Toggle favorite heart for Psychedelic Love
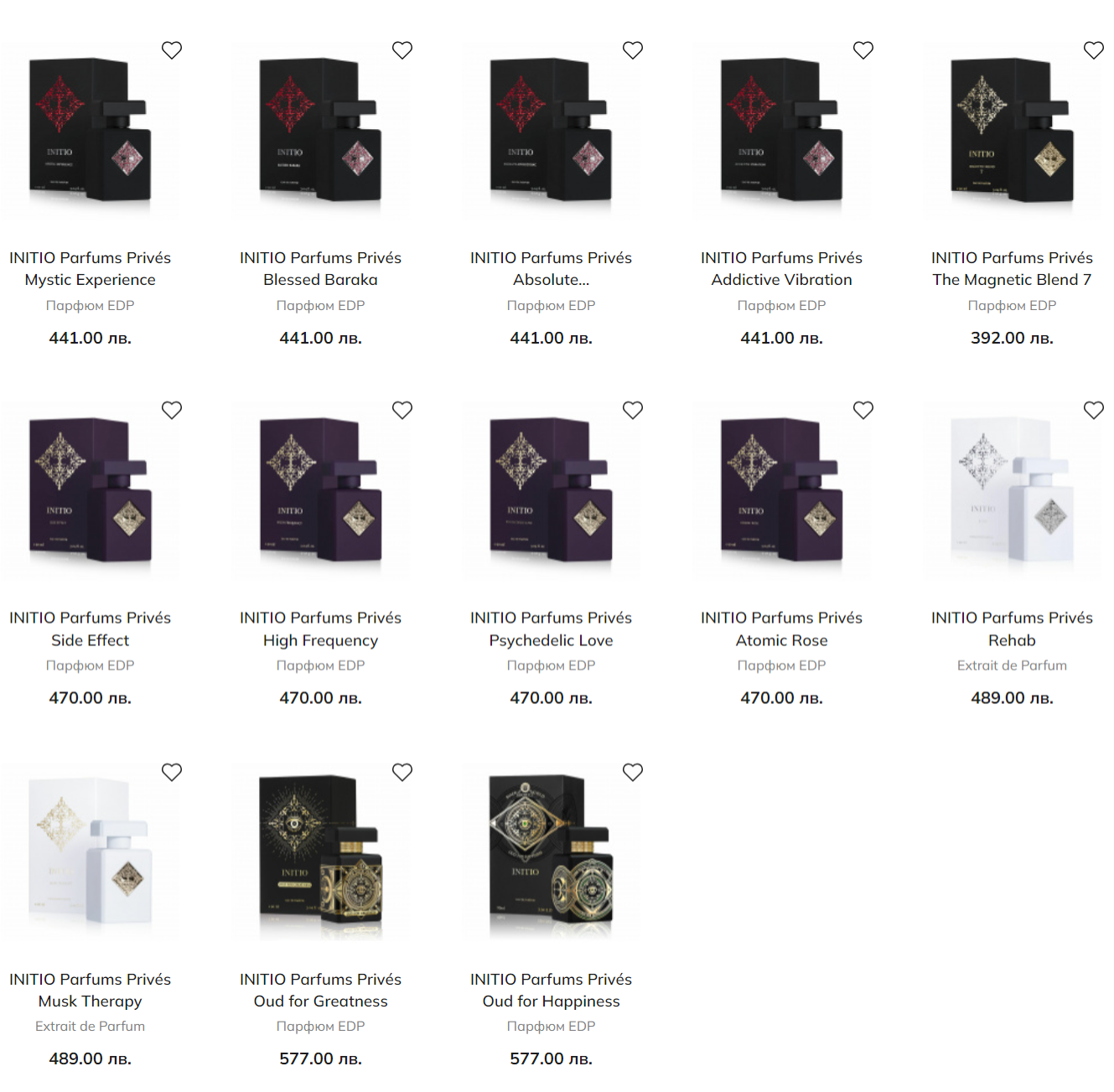Image resolution: width=1114 pixels, height=1092 pixels. pos(633,410)
